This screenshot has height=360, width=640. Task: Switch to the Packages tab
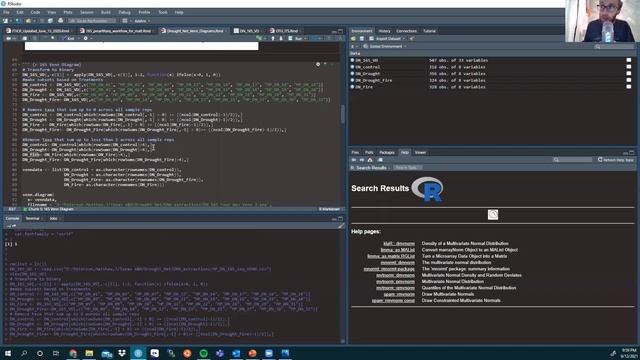(x=387, y=153)
